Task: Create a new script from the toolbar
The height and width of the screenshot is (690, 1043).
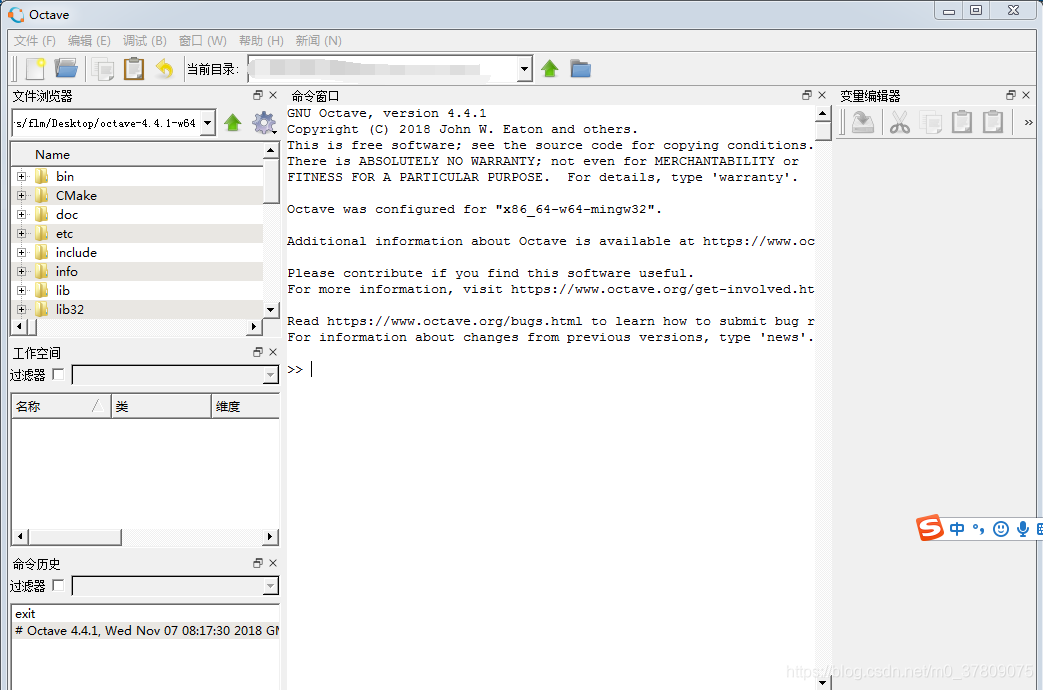Action: pos(35,69)
